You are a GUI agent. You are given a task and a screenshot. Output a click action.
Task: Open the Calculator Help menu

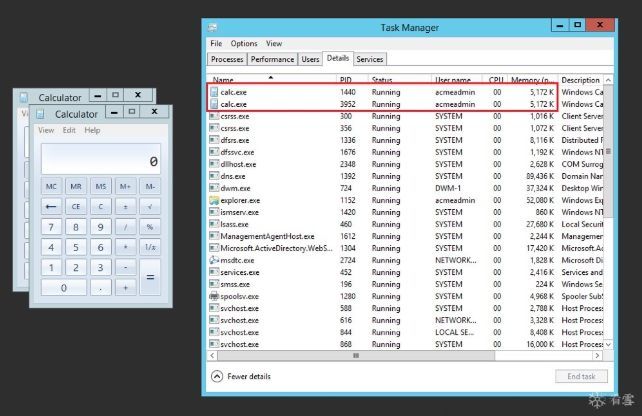[92, 130]
